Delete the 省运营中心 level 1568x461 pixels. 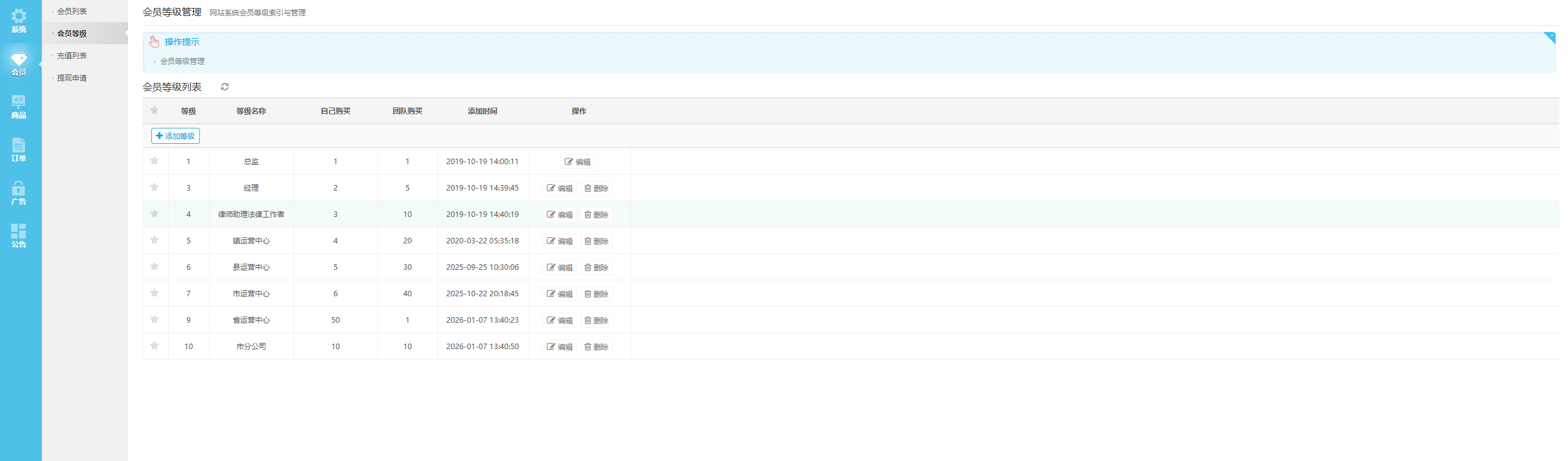pyautogui.click(x=596, y=320)
